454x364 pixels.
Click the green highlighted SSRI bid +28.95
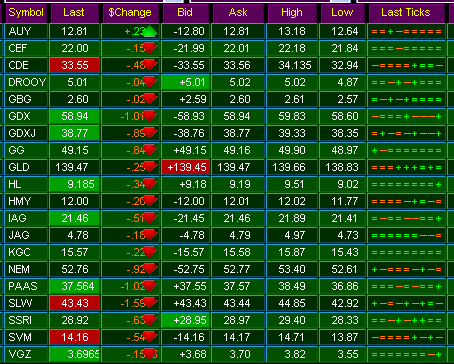coord(185,320)
